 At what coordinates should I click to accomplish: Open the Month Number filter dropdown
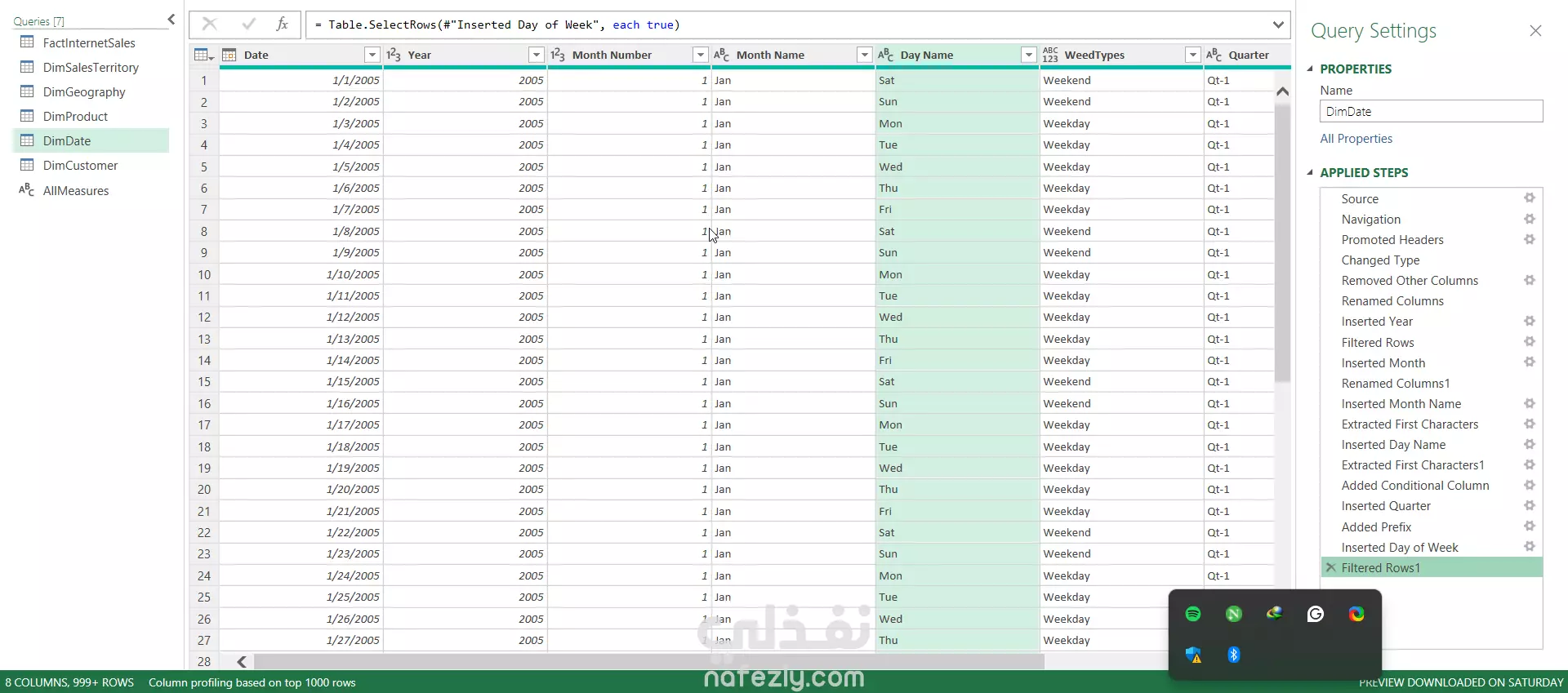click(701, 55)
